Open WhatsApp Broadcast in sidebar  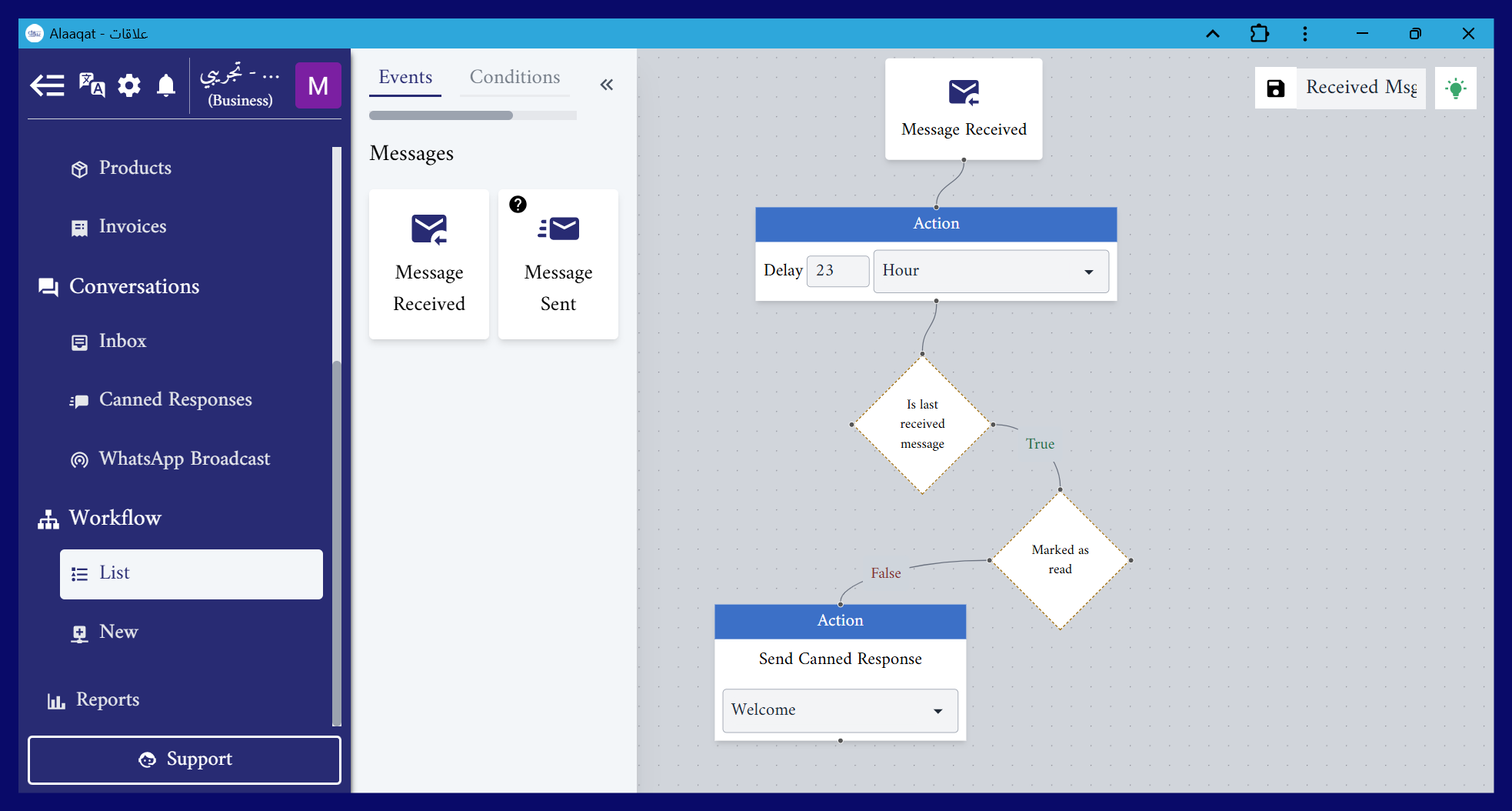pos(184,459)
